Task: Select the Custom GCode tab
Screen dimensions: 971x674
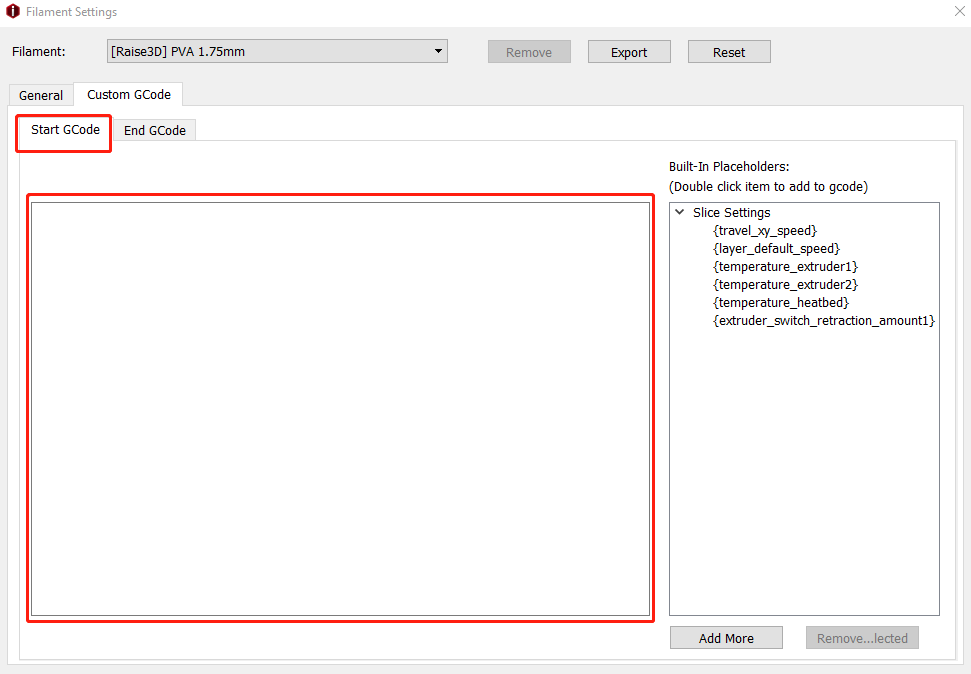Action: coord(129,94)
